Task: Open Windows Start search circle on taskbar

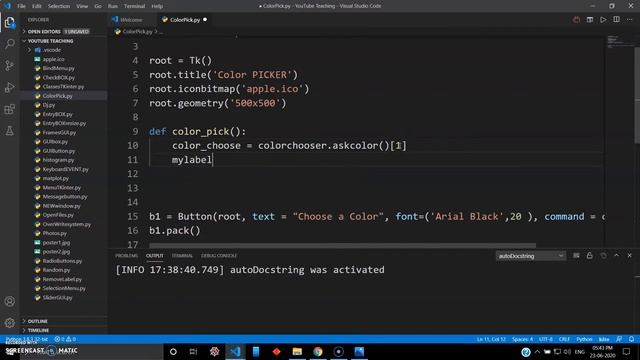Action: [x=173, y=351]
